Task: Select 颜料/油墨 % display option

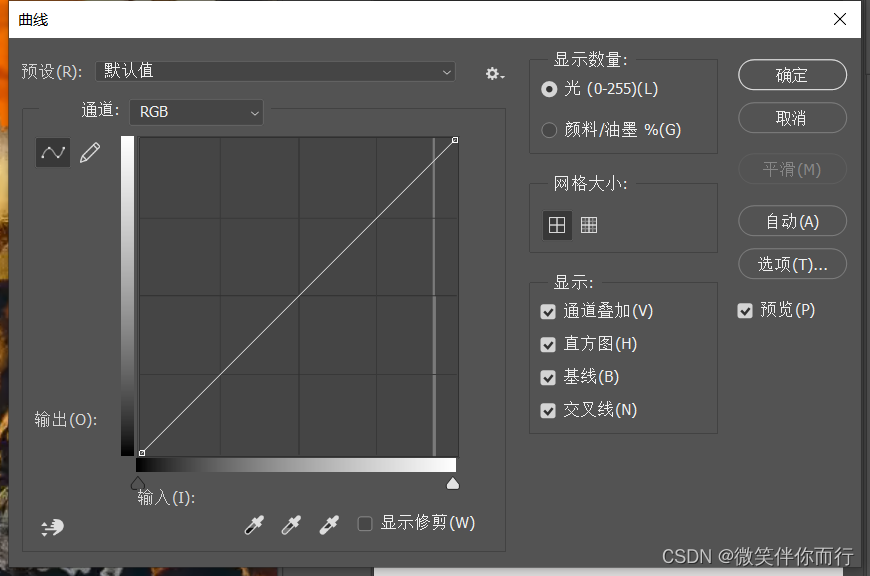Action: (x=549, y=130)
